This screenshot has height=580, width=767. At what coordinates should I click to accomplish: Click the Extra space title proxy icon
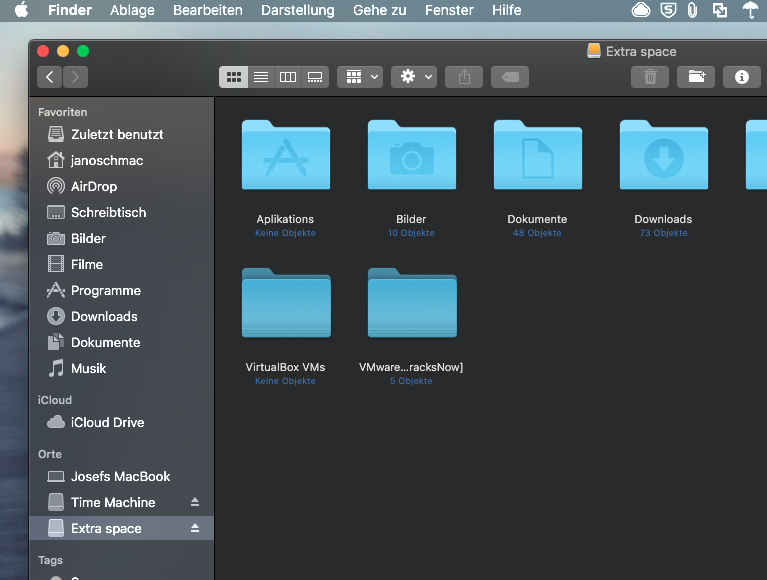click(594, 51)
